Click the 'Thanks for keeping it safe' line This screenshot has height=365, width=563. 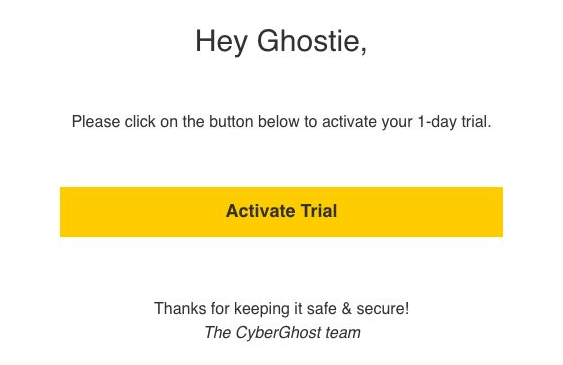click(x=281, y=309)
